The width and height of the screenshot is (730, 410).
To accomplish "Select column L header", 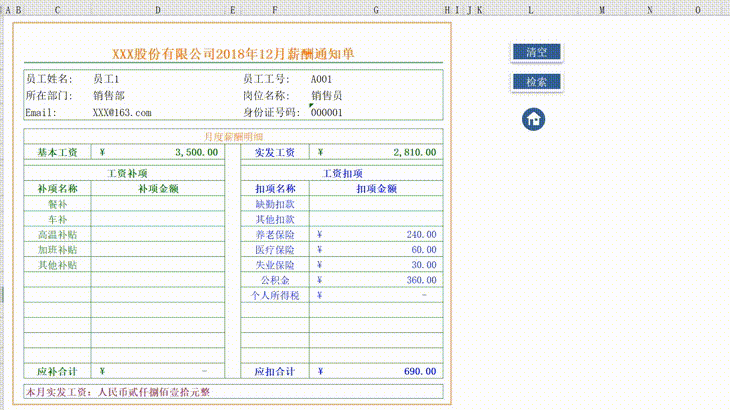I will point(530,10).
